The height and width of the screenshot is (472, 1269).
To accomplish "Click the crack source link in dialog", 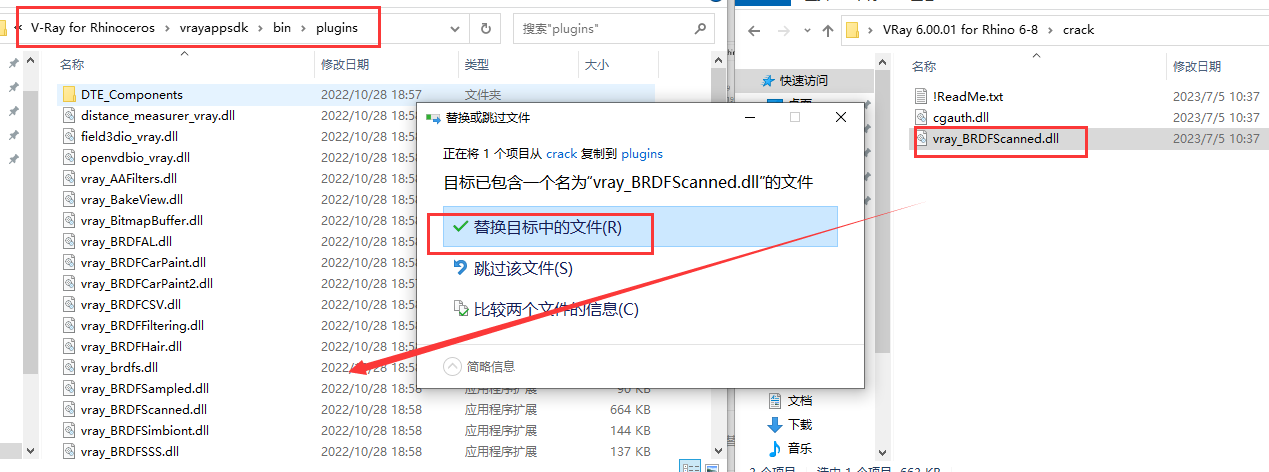I will (x=561, y=154).
